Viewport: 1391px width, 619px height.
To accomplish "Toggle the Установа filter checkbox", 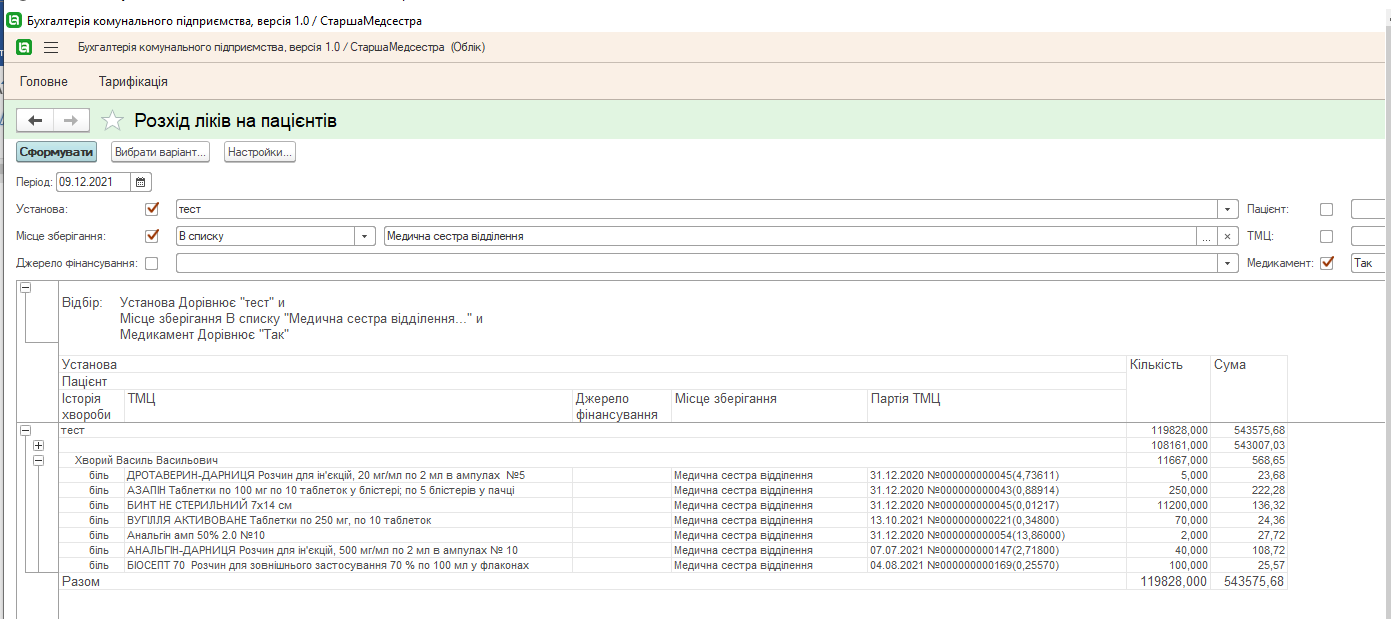I will 152,210.
